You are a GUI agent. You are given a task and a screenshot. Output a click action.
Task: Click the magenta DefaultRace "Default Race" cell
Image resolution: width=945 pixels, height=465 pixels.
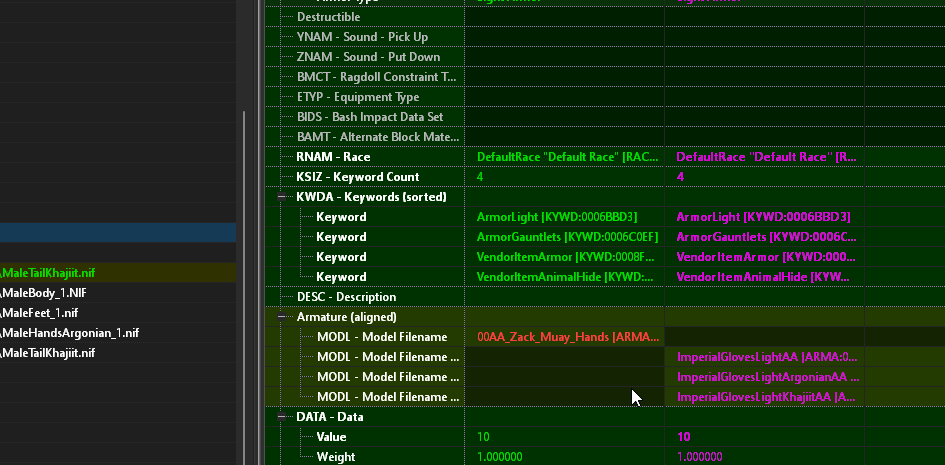764,157
